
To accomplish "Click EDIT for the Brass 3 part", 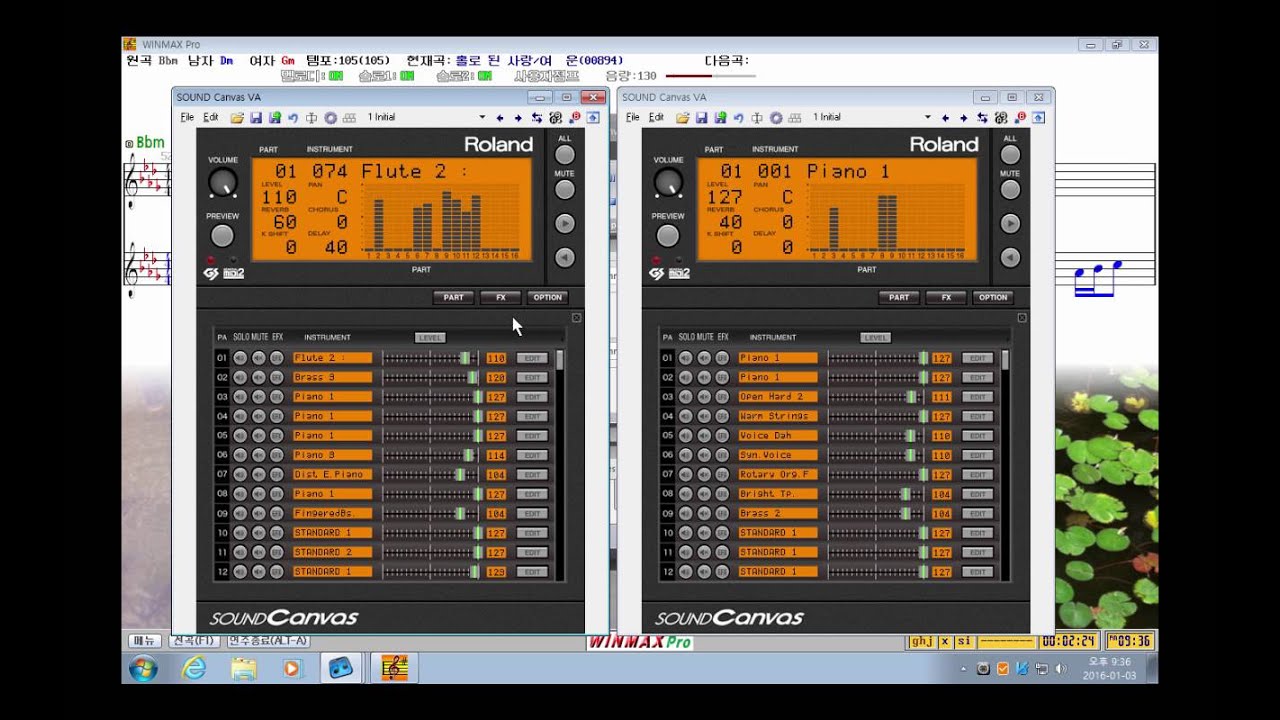I will click(532, 377).
